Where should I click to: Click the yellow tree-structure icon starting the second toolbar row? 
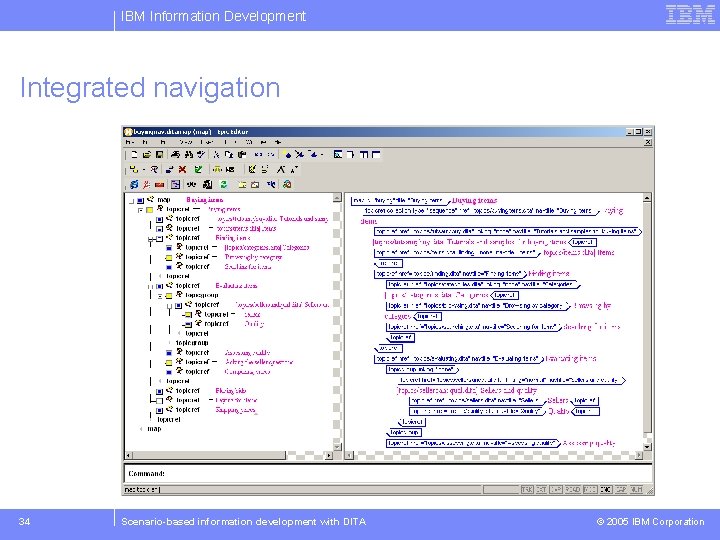(134, 169)
